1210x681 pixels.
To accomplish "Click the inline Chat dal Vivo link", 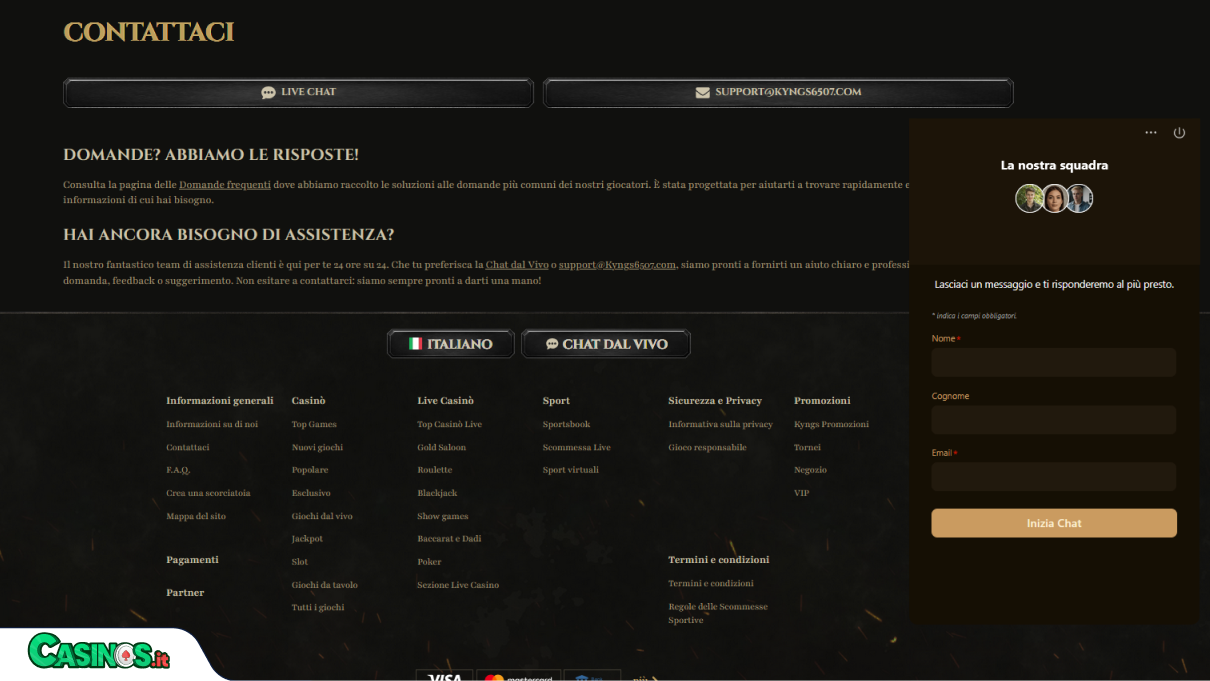I will [x=517, y=265].
